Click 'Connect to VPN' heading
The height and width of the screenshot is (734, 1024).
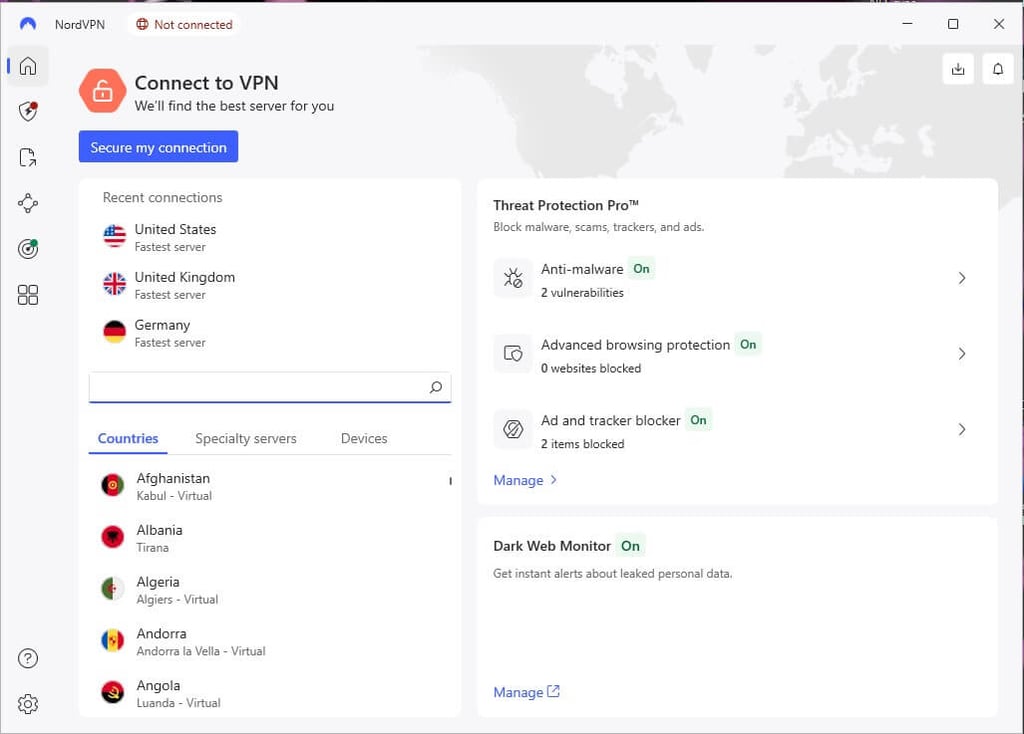click(206, 83)
